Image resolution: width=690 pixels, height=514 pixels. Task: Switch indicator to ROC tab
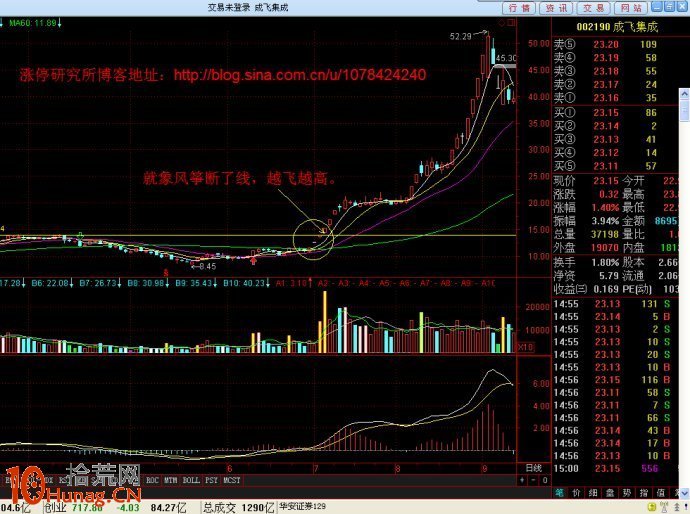tap(152, 480)
